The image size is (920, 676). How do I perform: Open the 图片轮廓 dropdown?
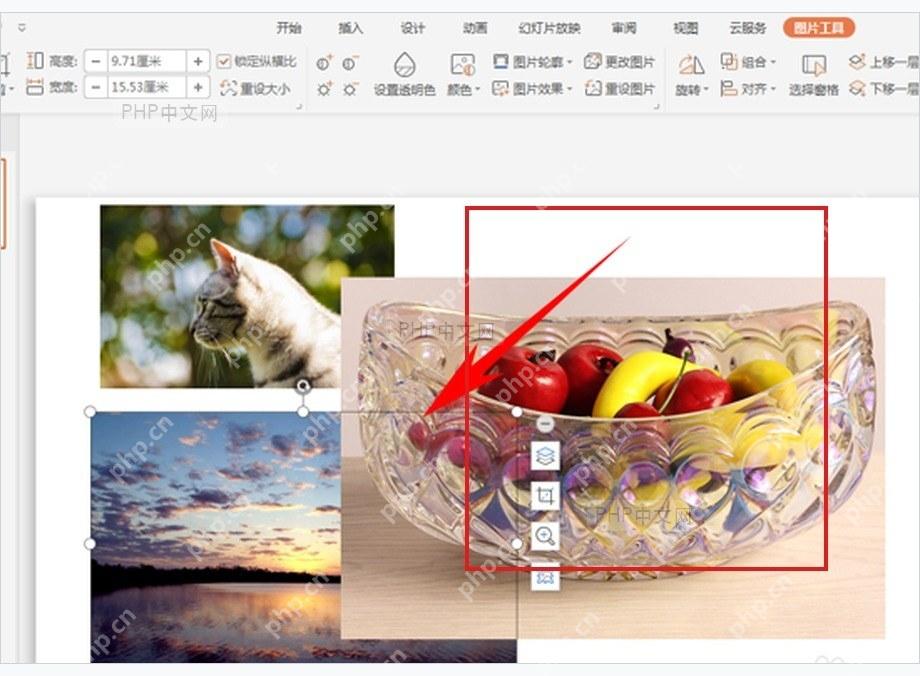pyautogui.click(x=532, y=61)
